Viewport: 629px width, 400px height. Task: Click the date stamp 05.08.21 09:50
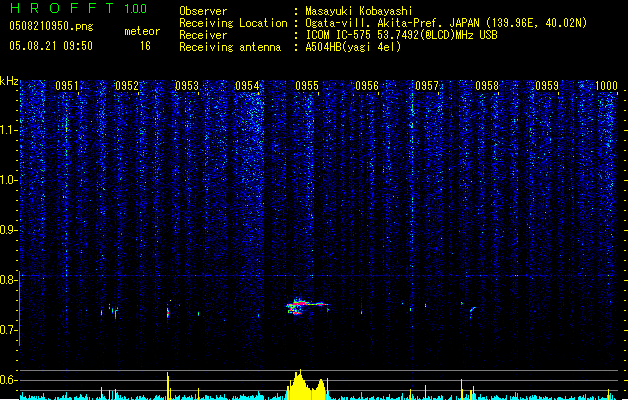tap(51, 46)
